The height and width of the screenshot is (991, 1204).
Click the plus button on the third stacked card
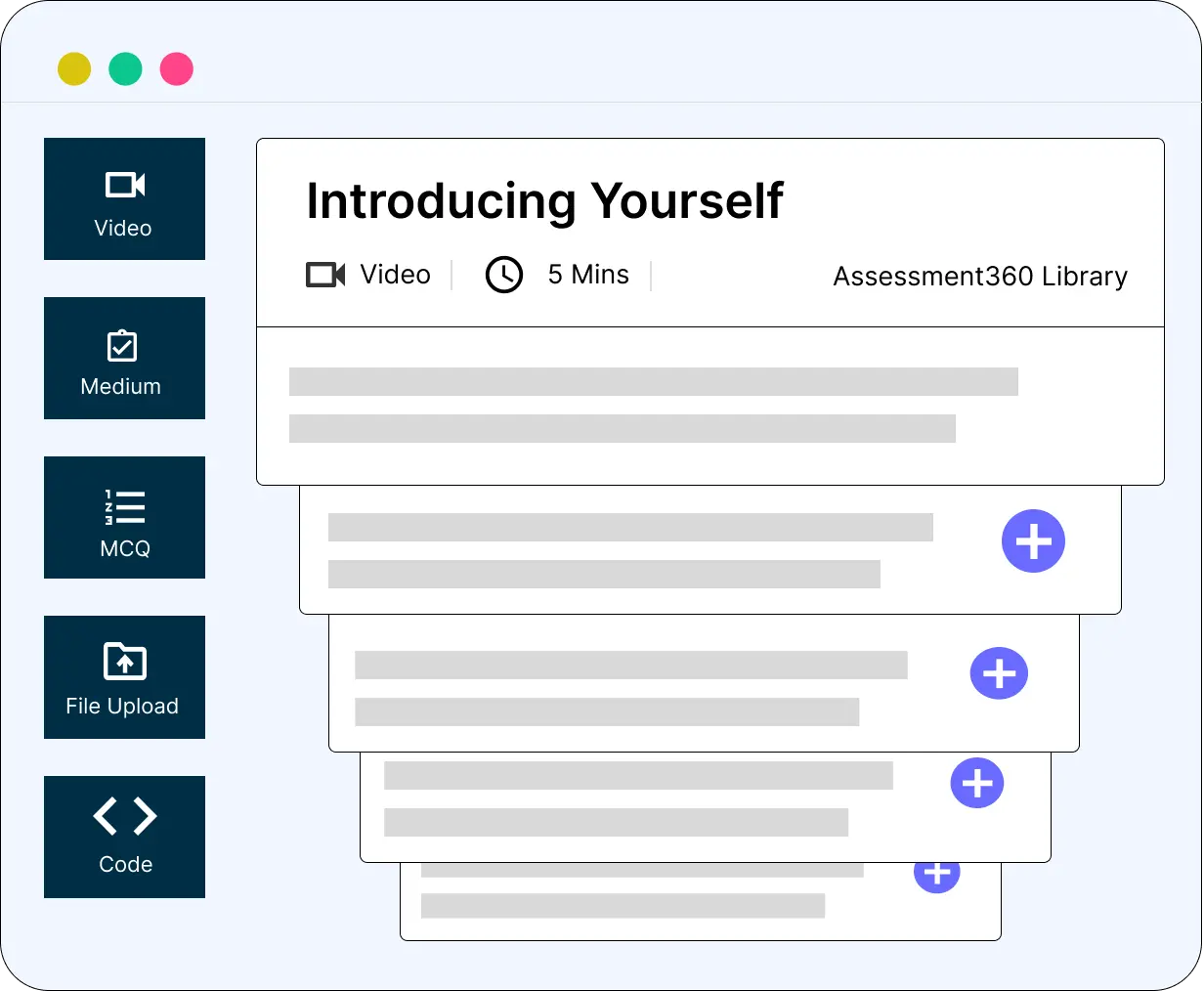977,783
